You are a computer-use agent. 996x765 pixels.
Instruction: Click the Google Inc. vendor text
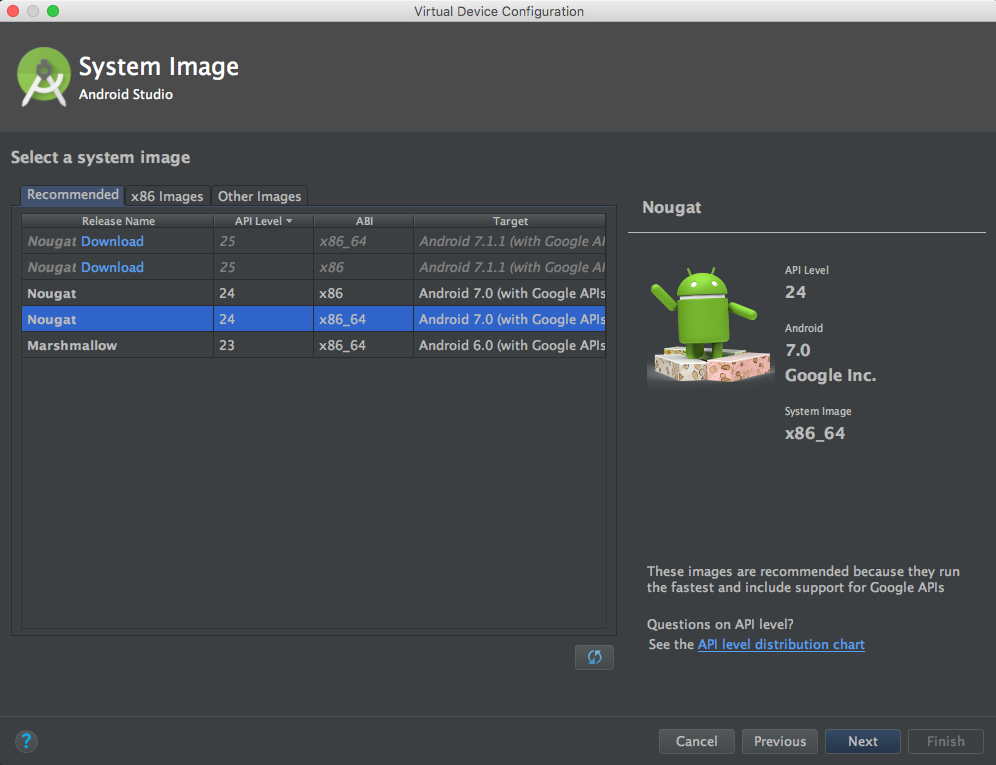(830, 376)
